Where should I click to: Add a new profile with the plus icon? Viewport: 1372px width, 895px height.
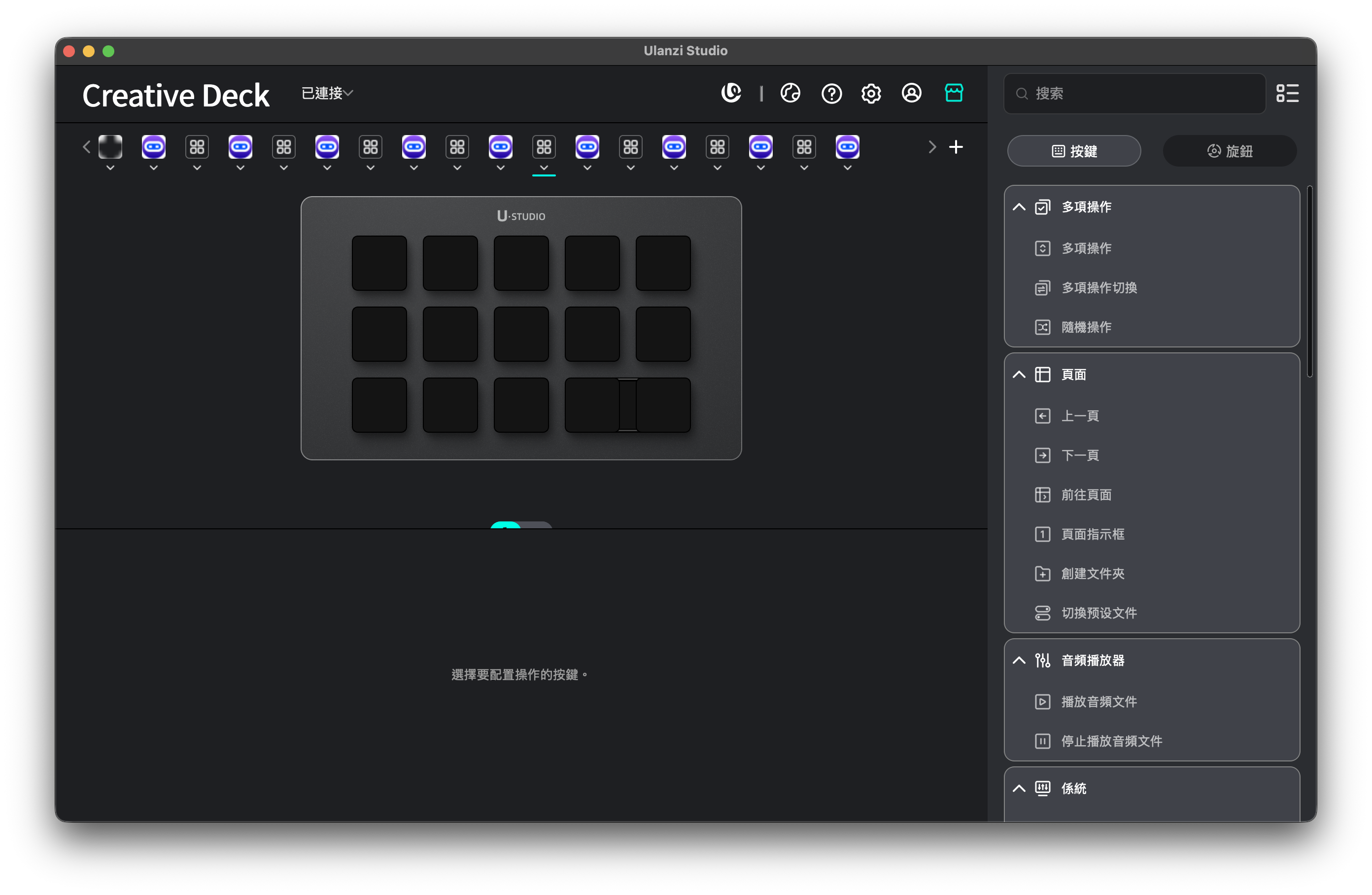coord(955,147)
